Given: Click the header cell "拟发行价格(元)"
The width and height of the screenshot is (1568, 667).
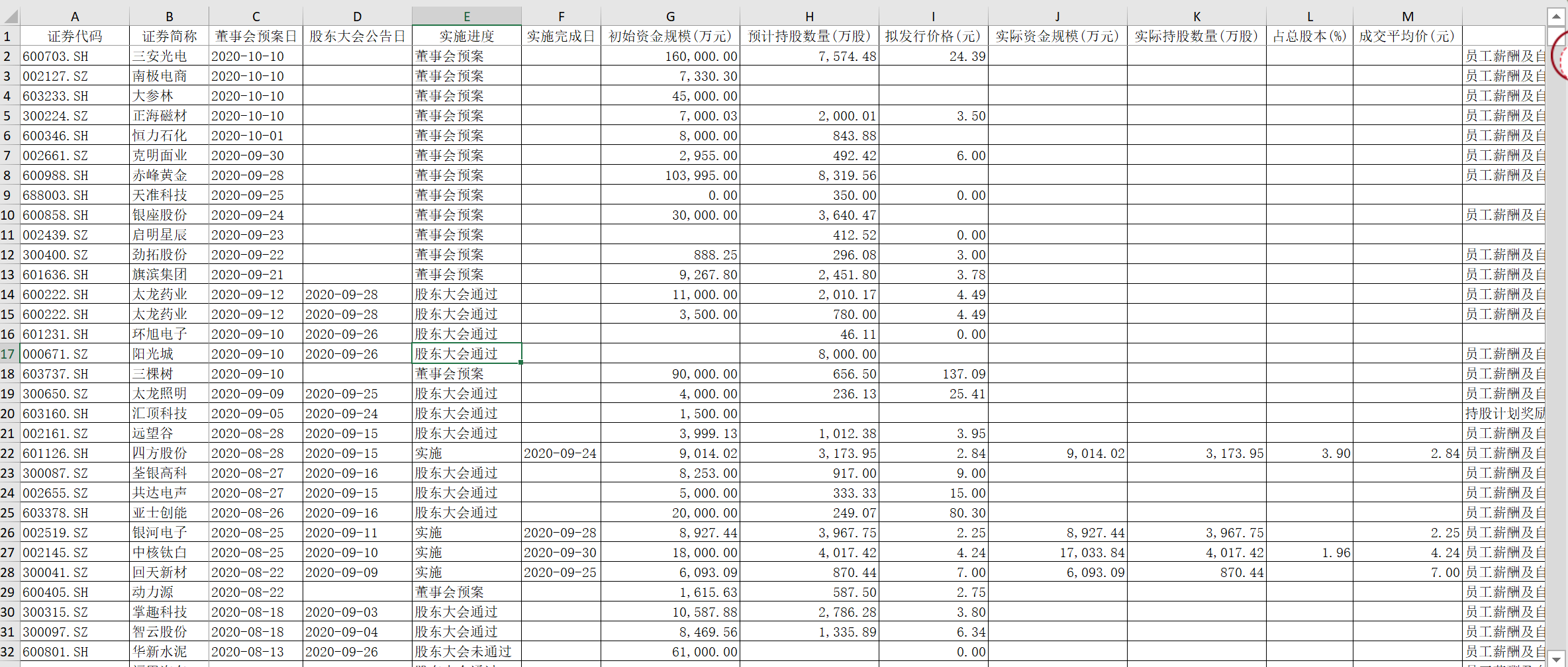Looking at the screenshot, I should (934, 36).
